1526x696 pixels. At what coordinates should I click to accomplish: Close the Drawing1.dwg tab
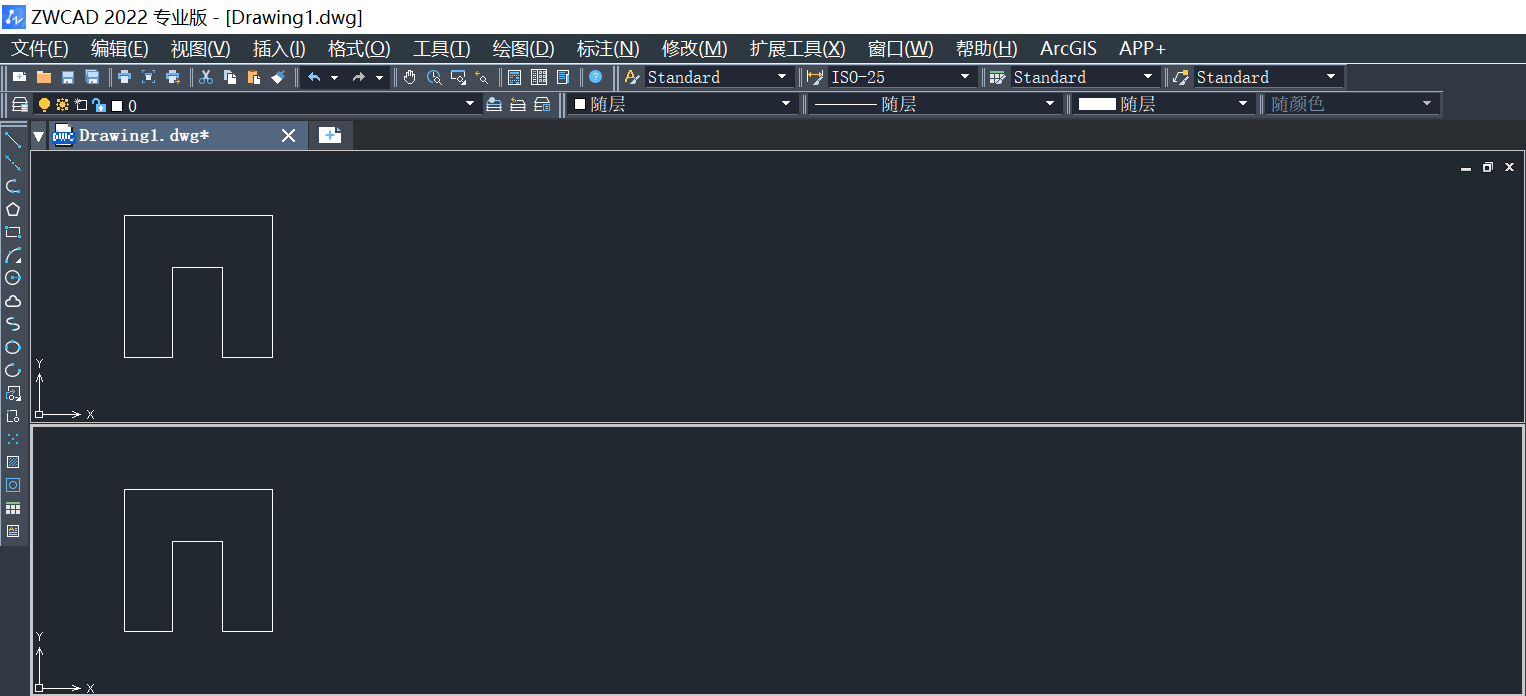[x=288, y=136]
